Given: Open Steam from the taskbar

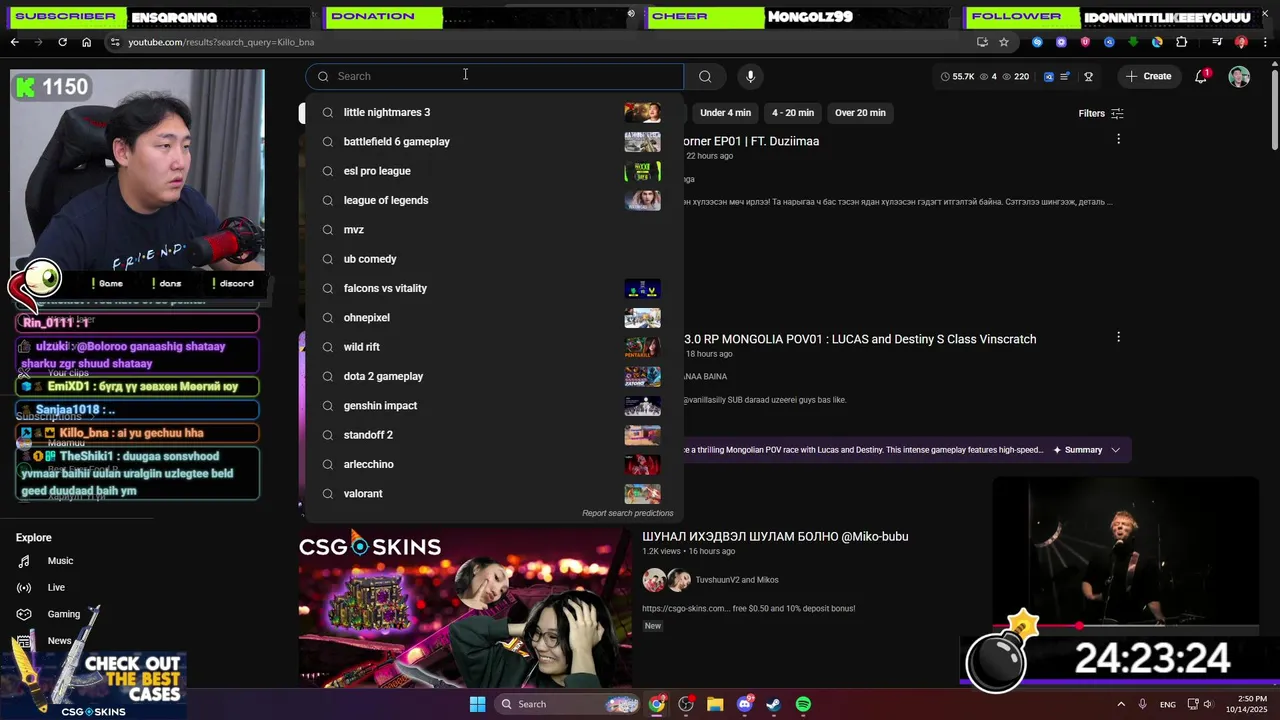Looking at the screenshot, I should tap(774, 704).
